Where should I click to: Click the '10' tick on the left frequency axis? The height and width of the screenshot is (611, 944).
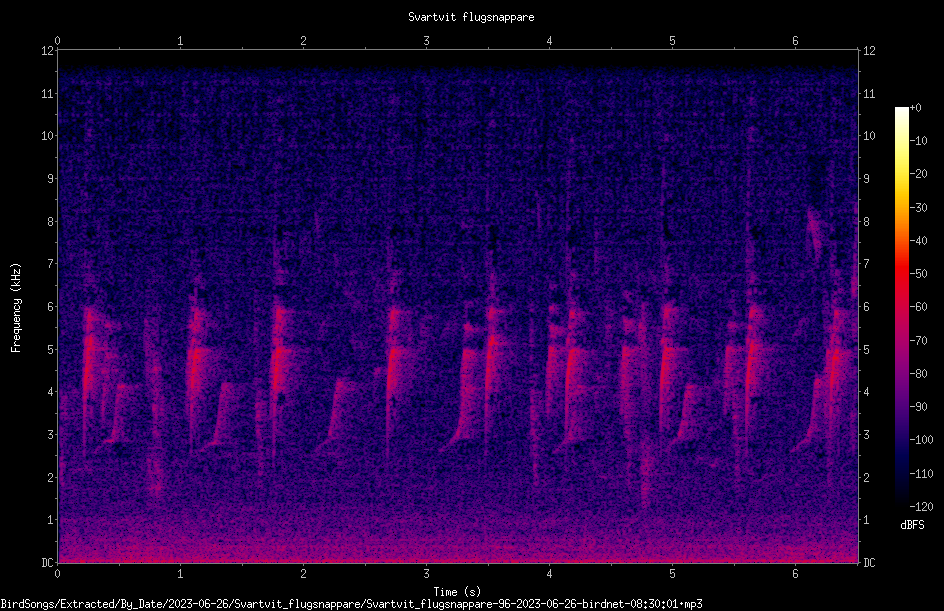coord(47,136)
